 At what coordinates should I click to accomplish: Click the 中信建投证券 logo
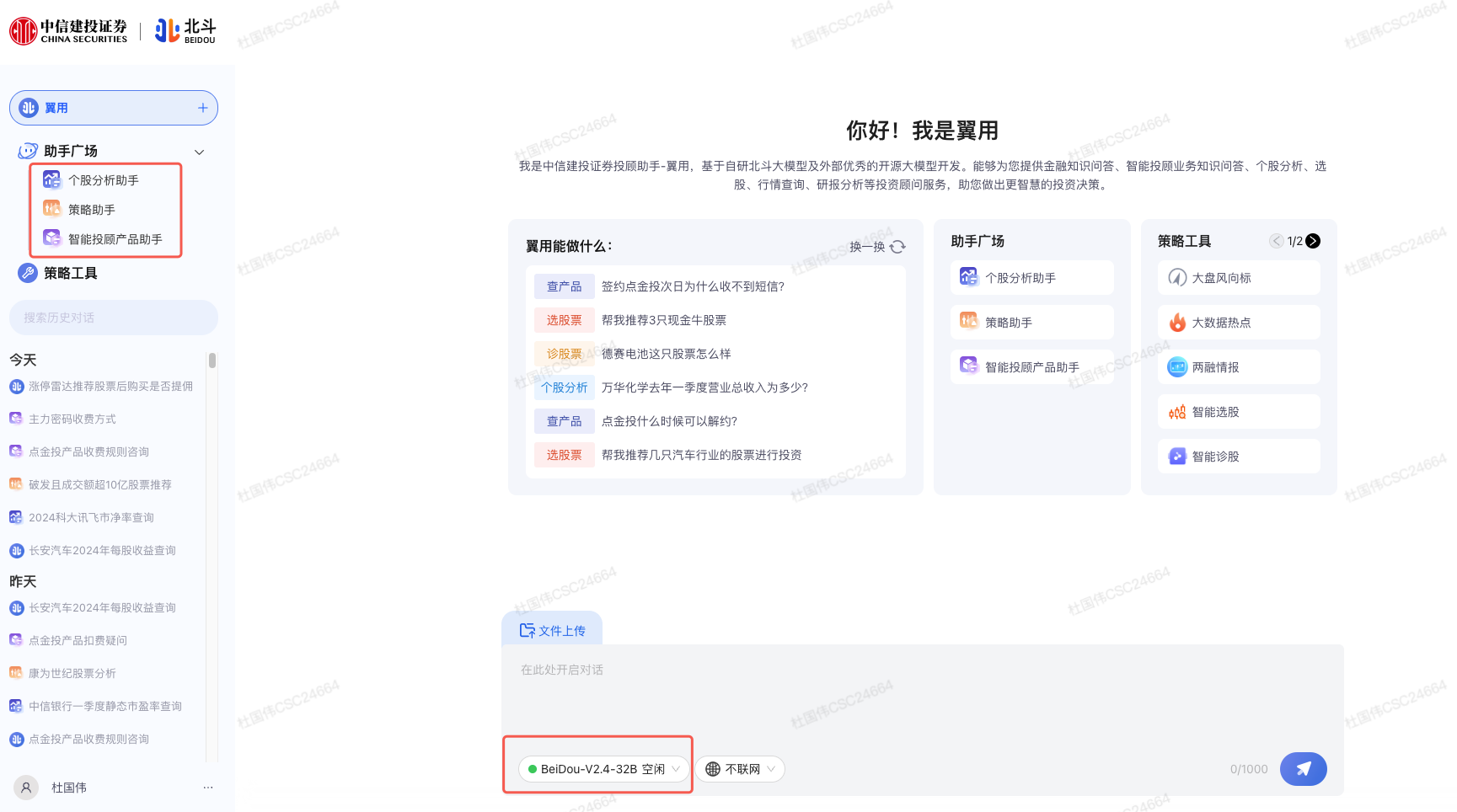(68, 31)
